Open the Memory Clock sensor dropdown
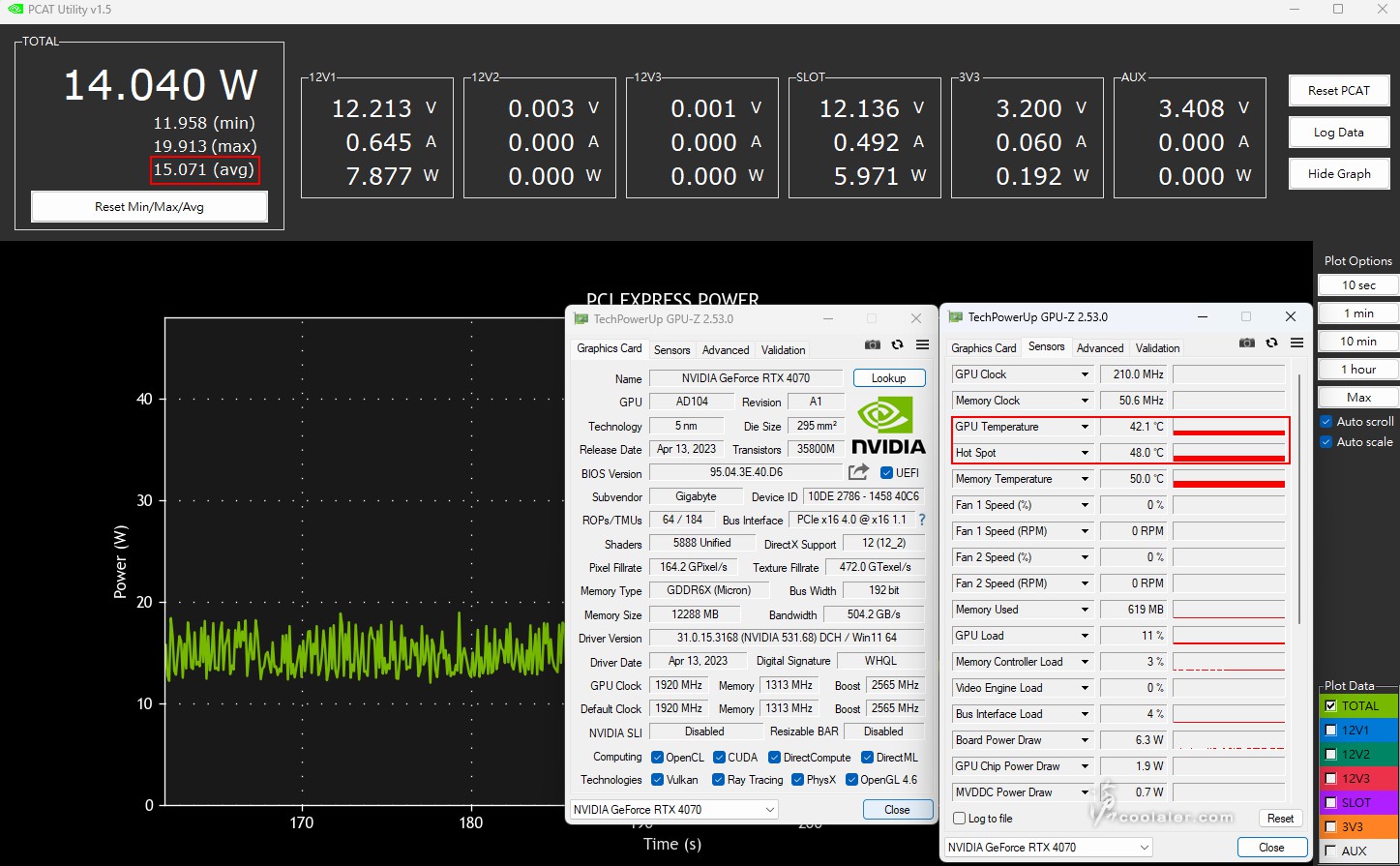The image size is (1400, 866). pos(1085,401)
